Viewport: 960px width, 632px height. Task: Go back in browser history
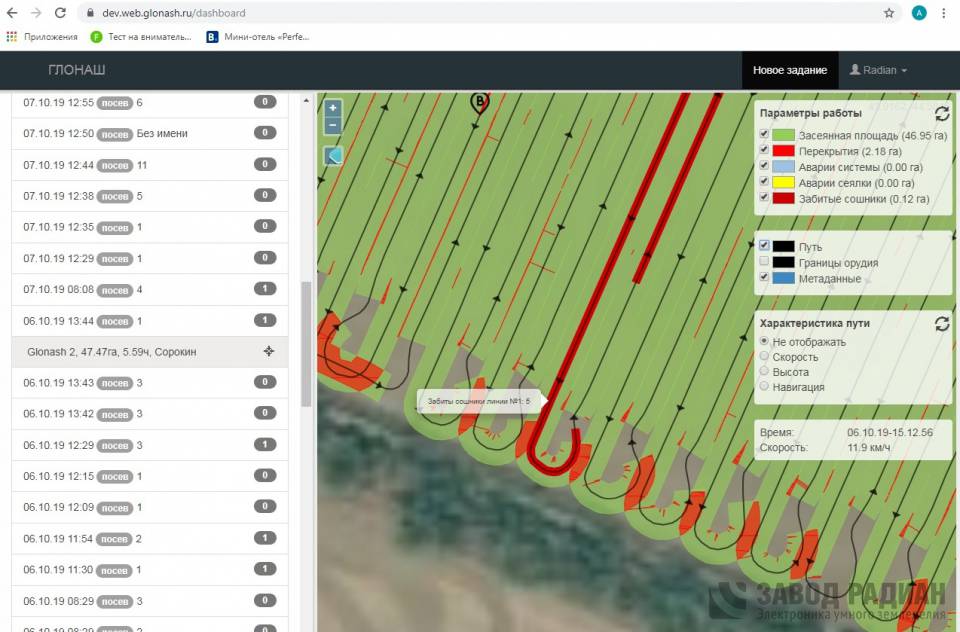tap(12, 13)
